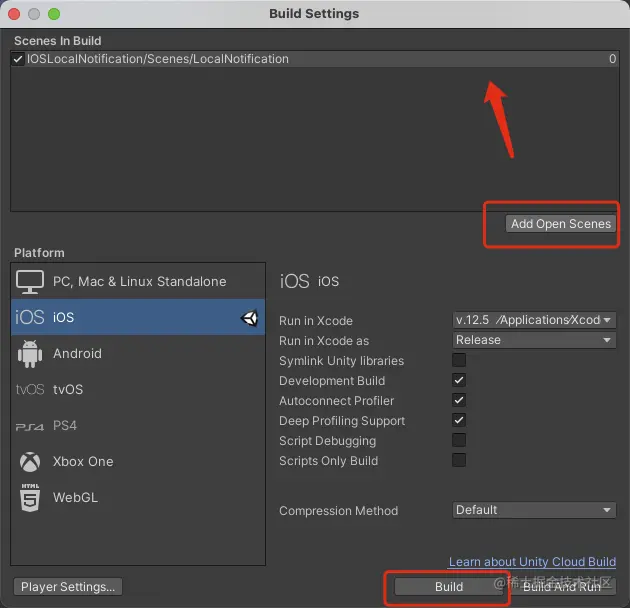Click the Scenes In Build heading

point(57,41)
